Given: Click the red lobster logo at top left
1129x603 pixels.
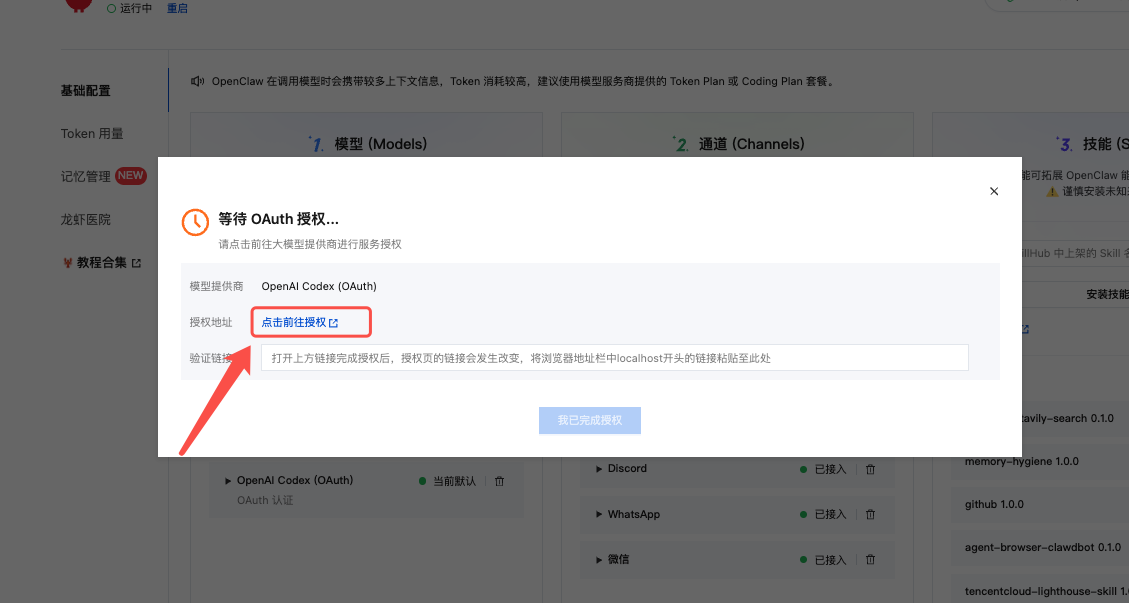Looking at the screenshot, I should (x=78, y=5).
